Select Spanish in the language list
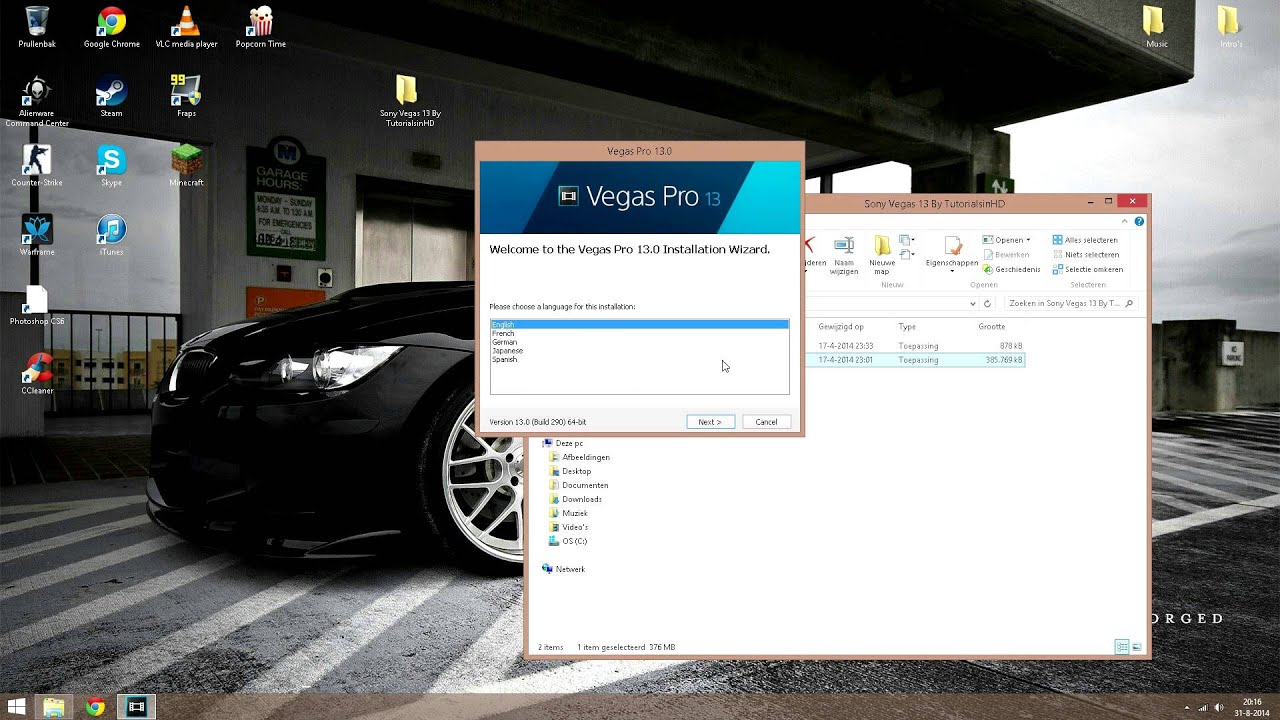The height and width of the screenshot is (720, 1280). click(639, 359)
